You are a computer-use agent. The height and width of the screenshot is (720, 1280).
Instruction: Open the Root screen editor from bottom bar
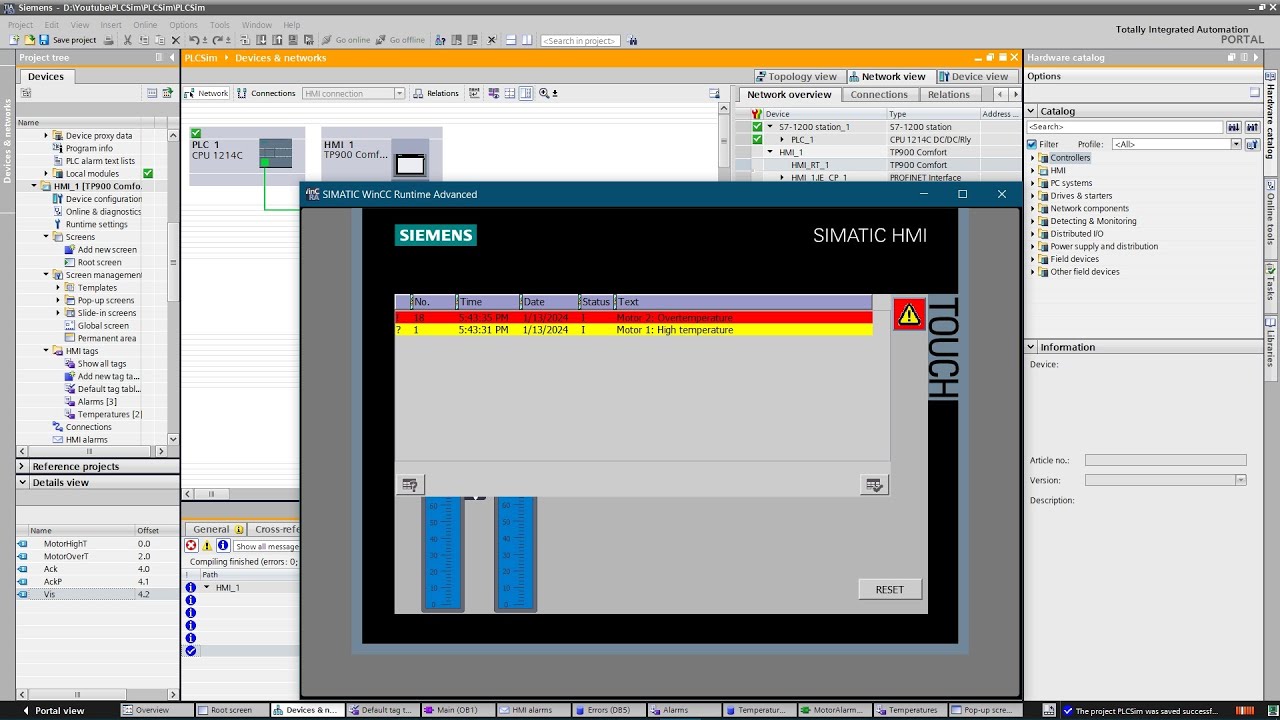[232, 710]
